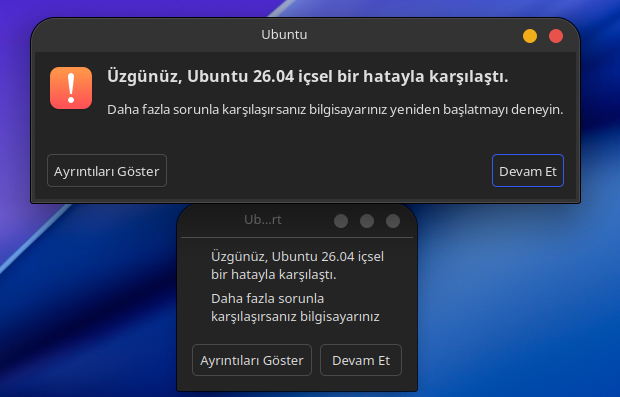This screenshot has height=397, width=620.
Task: Click the text 'Daha fazla sorunla karşılaşırsanız bilgisayarınız yeniden başlatmayı deneyin.'
Action: click(x=335, y=110)
